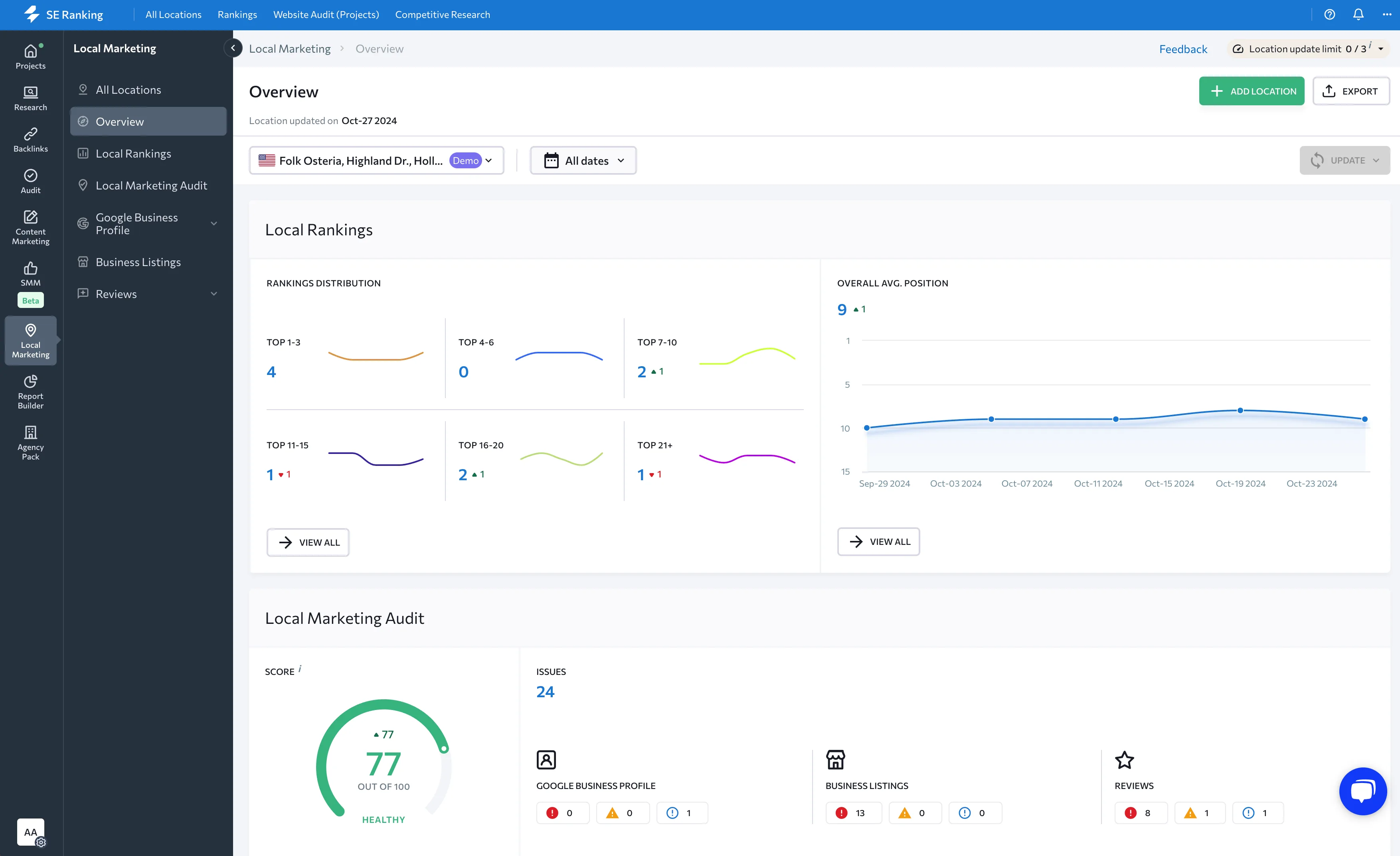1400x856 pixels.
Task: Open the SMM sidebar icon
Action: [31, 274]
